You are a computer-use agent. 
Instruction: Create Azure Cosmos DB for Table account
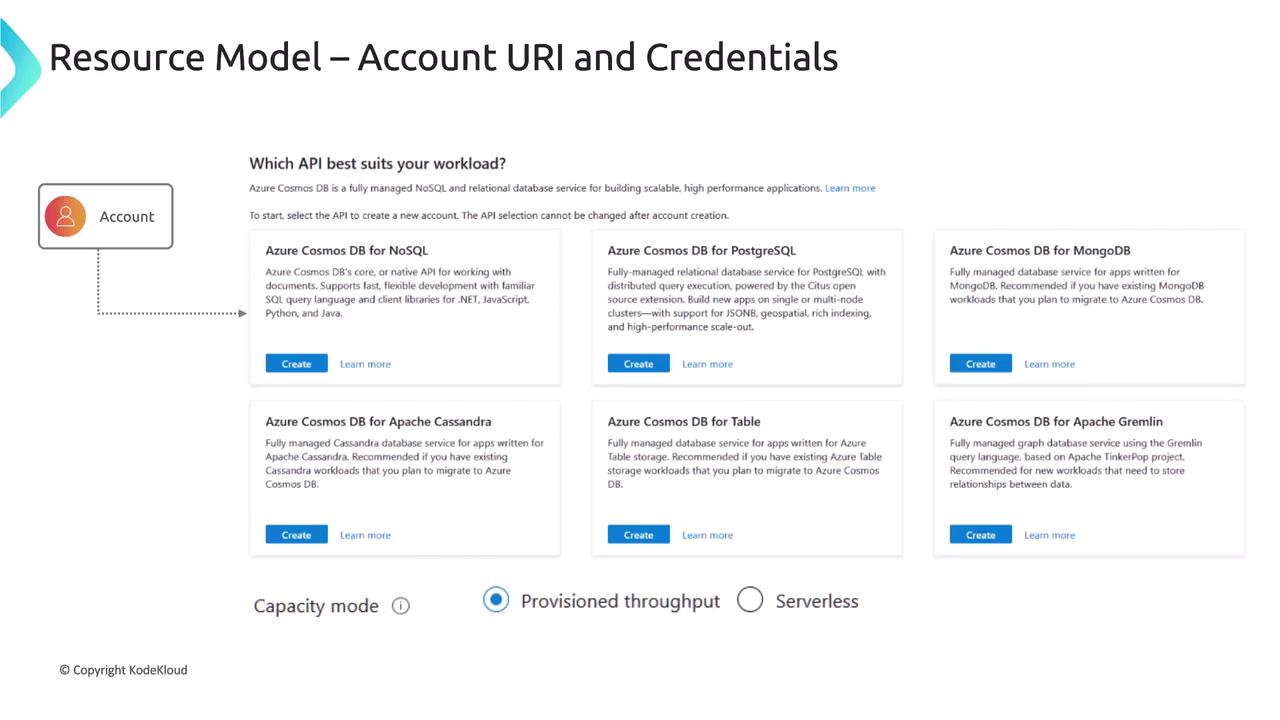(638, 535)
